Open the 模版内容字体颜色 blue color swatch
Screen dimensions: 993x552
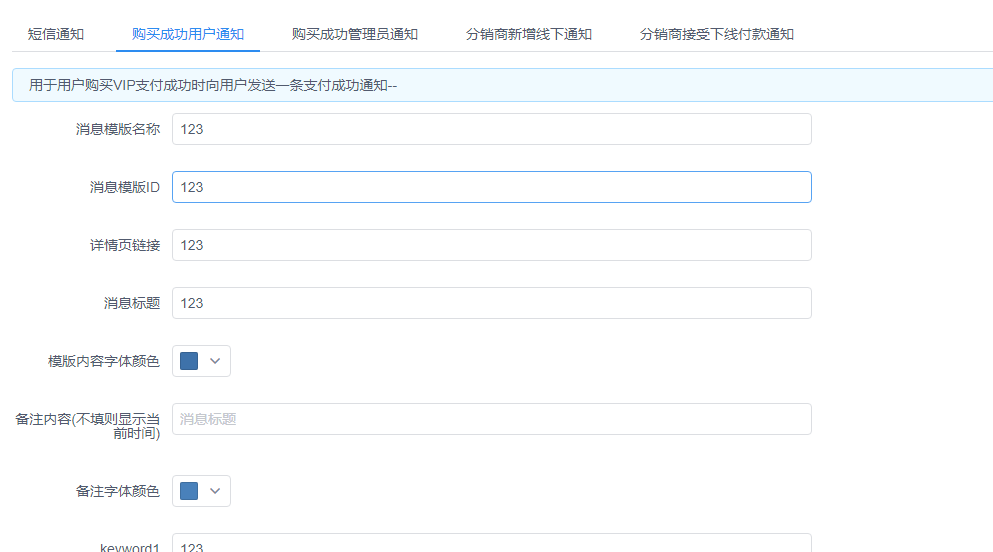click(x=189, y=361)
